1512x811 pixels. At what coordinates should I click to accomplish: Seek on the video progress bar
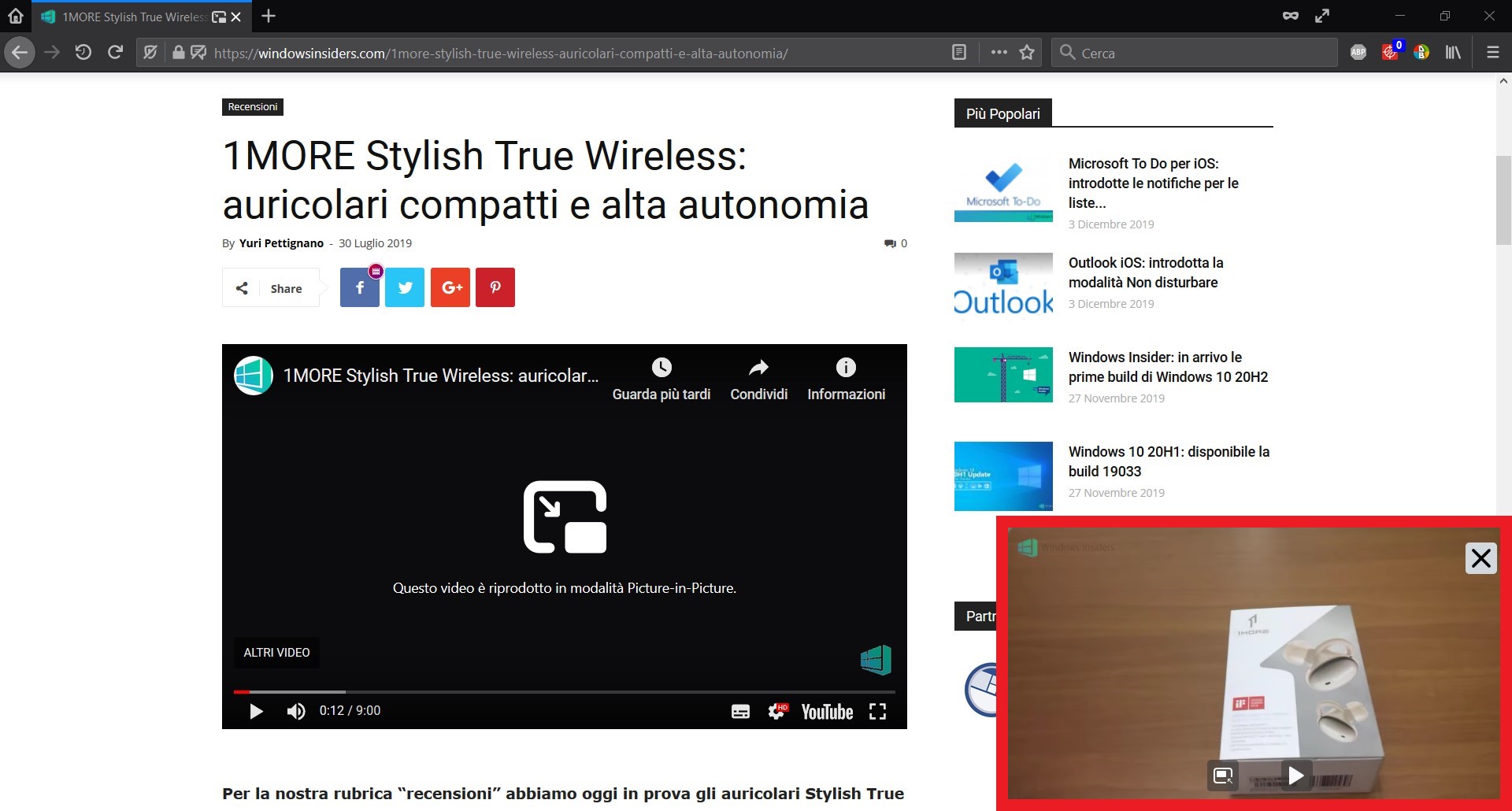[565, 691]
